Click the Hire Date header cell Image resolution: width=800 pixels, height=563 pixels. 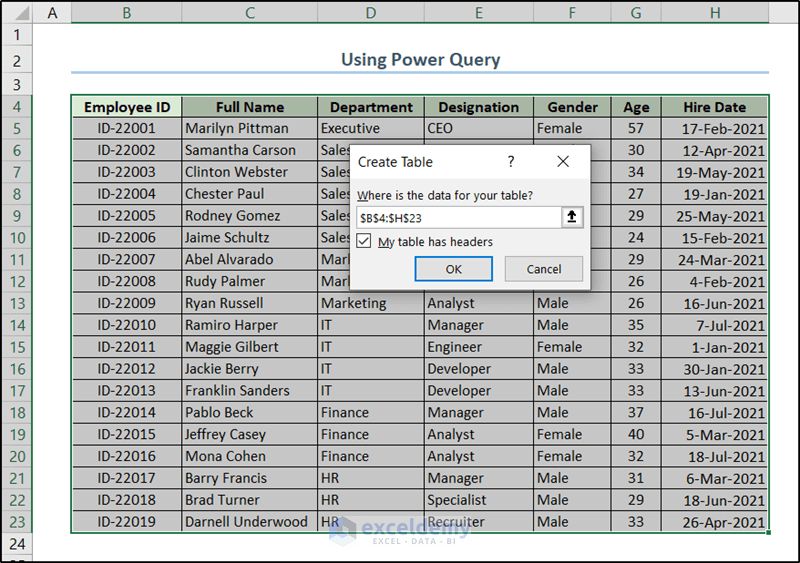[x=715, y=107]
